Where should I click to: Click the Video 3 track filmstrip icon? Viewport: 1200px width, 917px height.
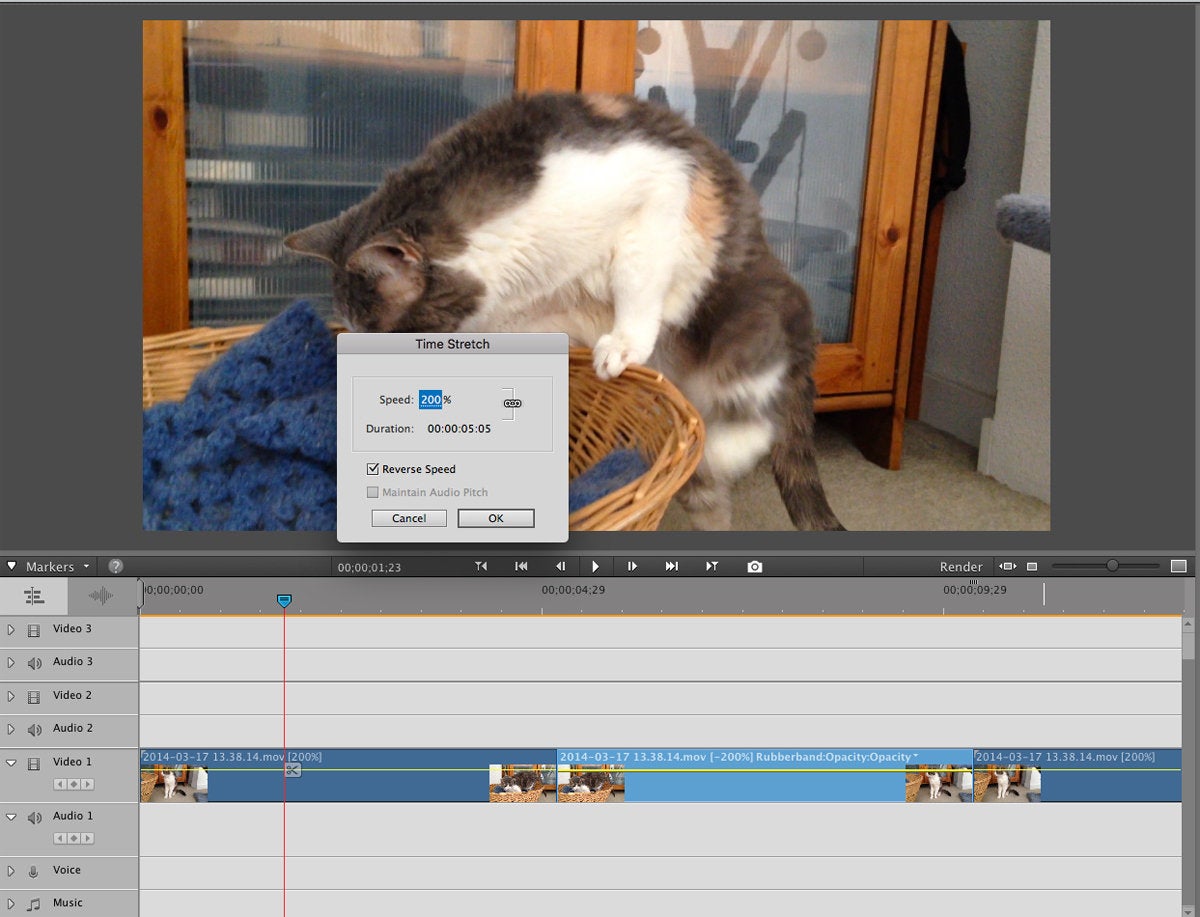[34, 630]
